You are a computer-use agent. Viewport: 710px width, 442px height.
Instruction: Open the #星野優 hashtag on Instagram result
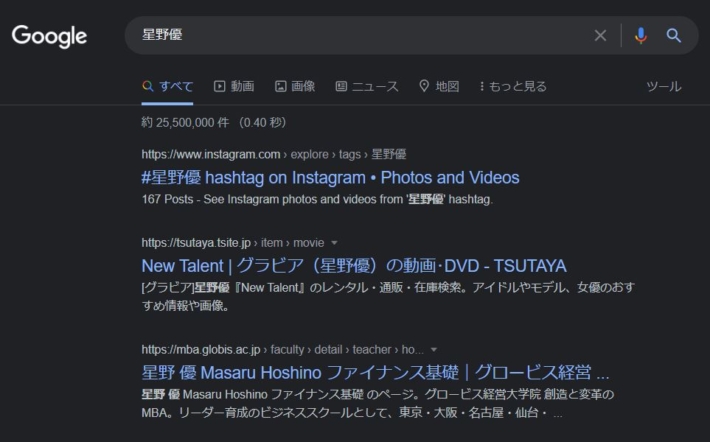[331, 178]
